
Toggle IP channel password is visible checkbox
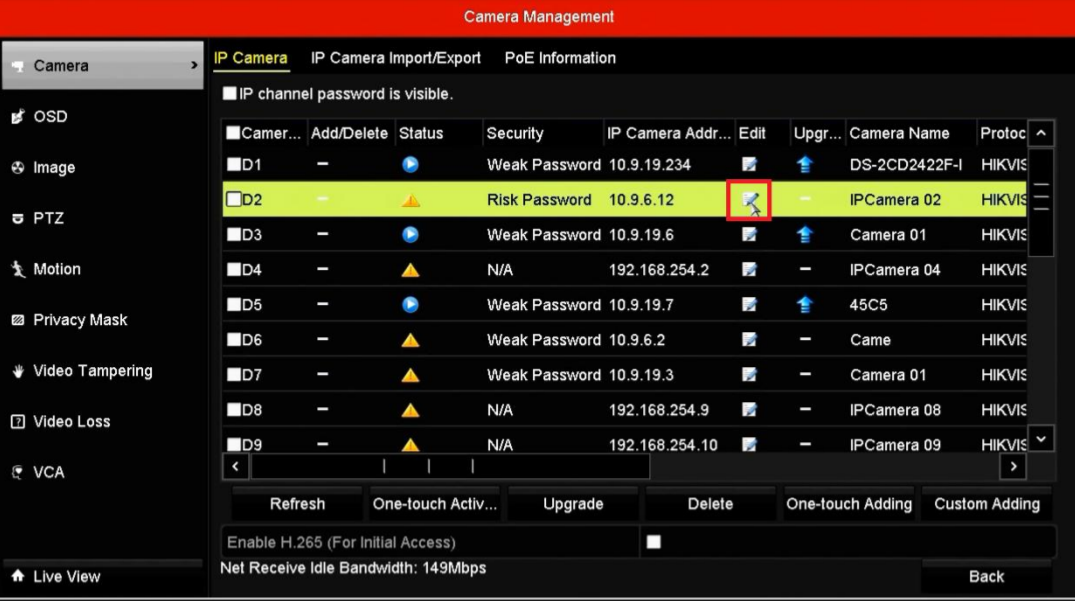point(230,93)
